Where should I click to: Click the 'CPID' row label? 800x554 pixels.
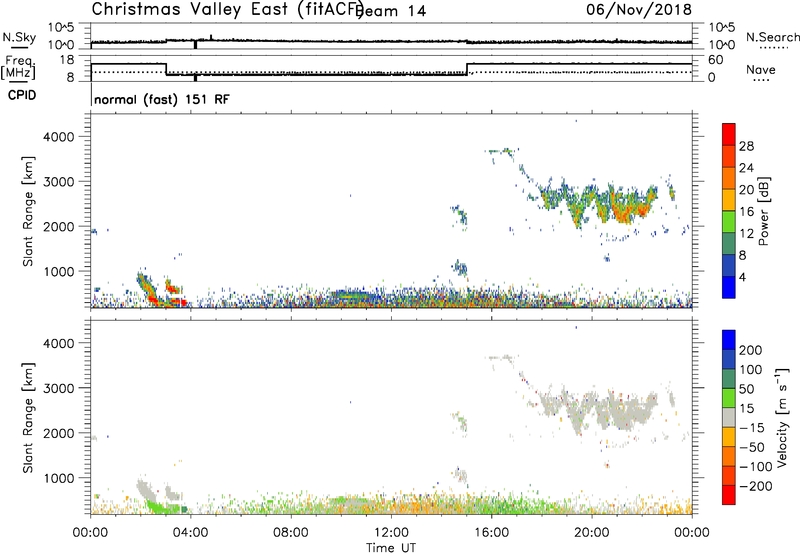click(22, 95)
